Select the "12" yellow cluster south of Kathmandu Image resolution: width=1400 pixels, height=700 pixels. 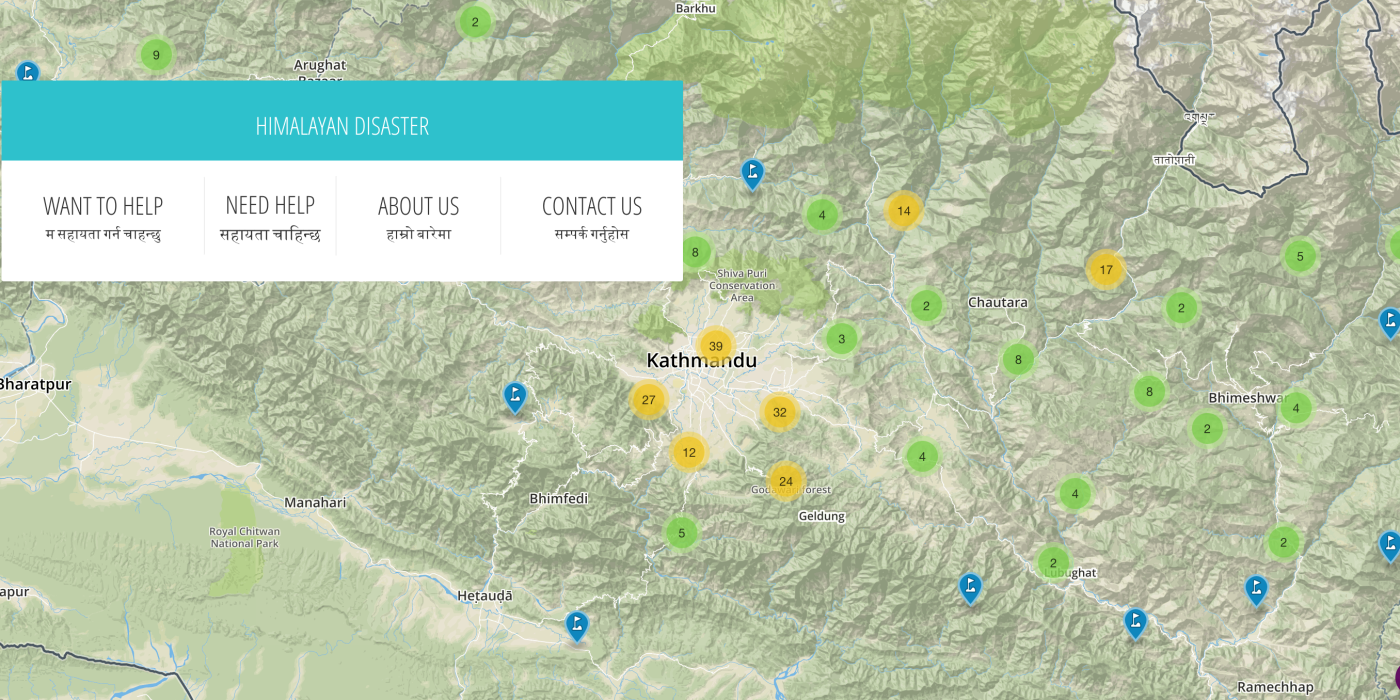(x=688, y=452)
